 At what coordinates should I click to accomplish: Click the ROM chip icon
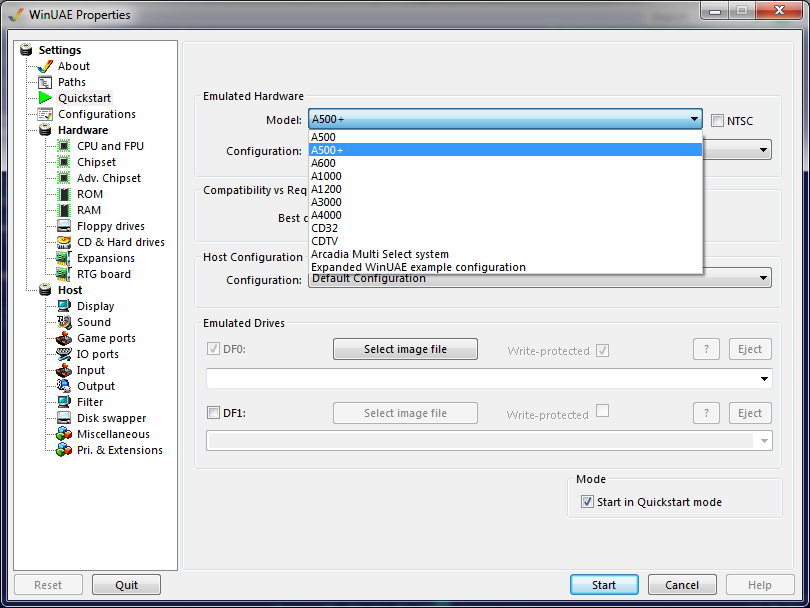tap(64, 194)
